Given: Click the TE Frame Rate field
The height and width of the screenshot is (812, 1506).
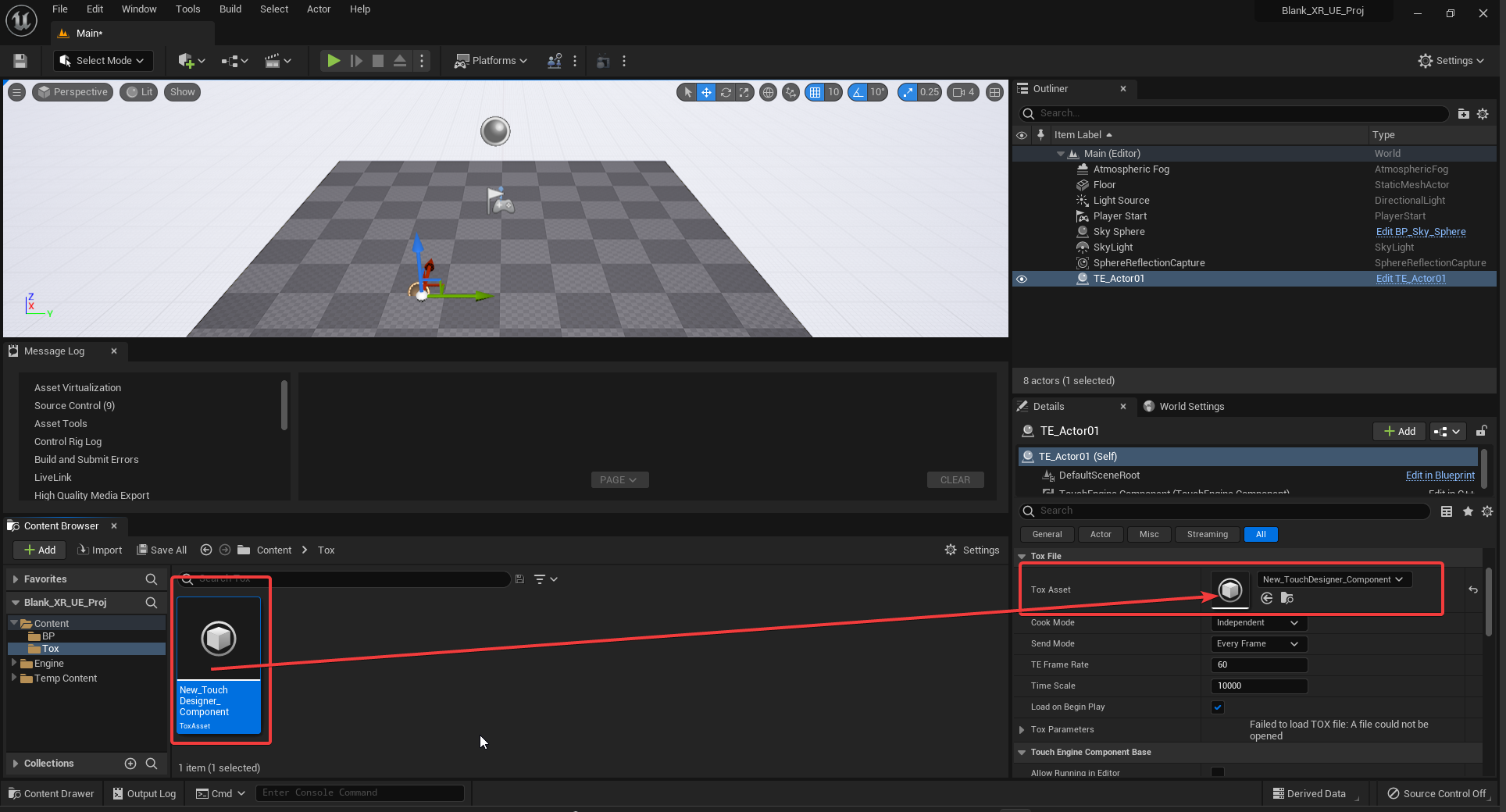Looking at the screenshot, I should [x=1258, y=665].
